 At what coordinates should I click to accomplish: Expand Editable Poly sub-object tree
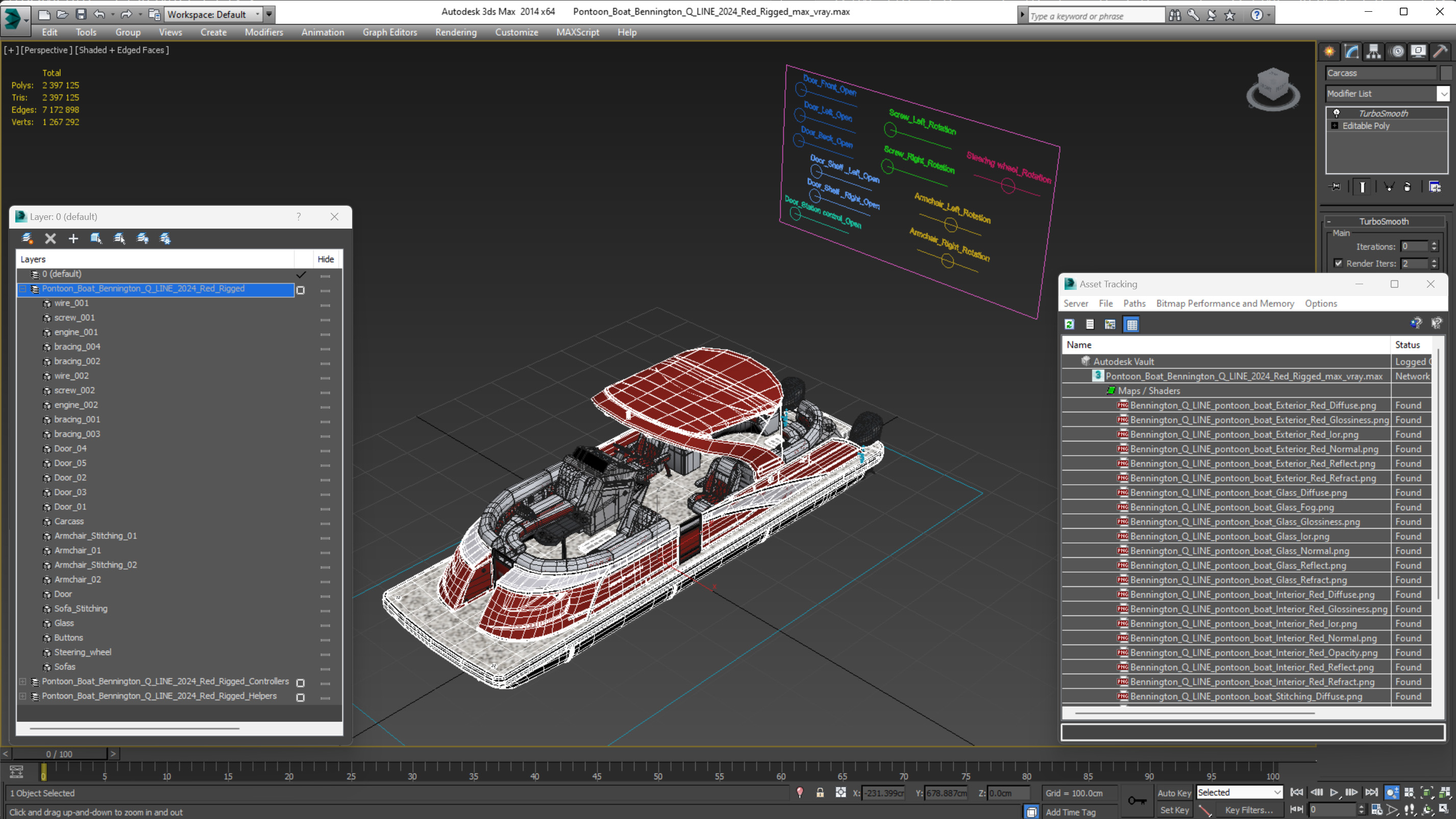pyautogui.click(x=1335, y=126)
